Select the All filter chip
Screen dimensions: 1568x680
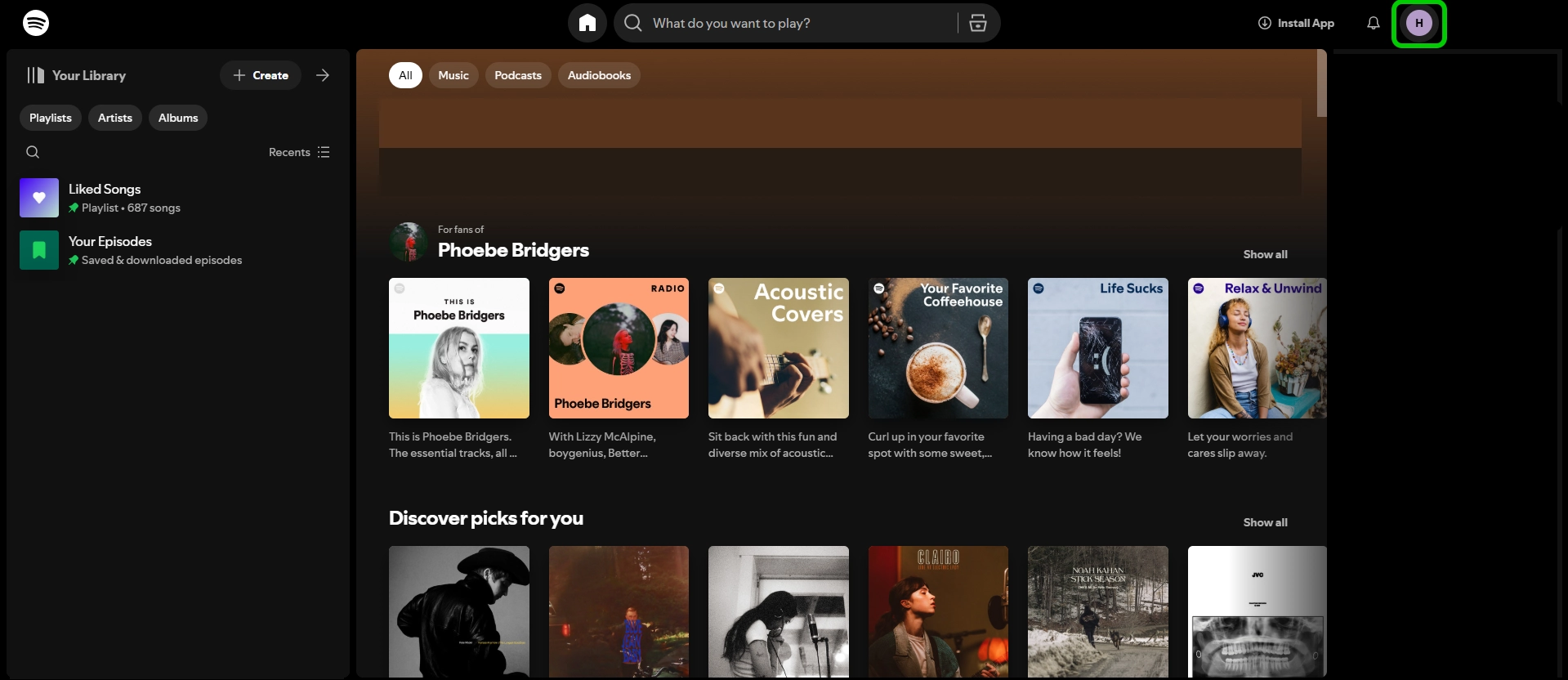[405, 75]
